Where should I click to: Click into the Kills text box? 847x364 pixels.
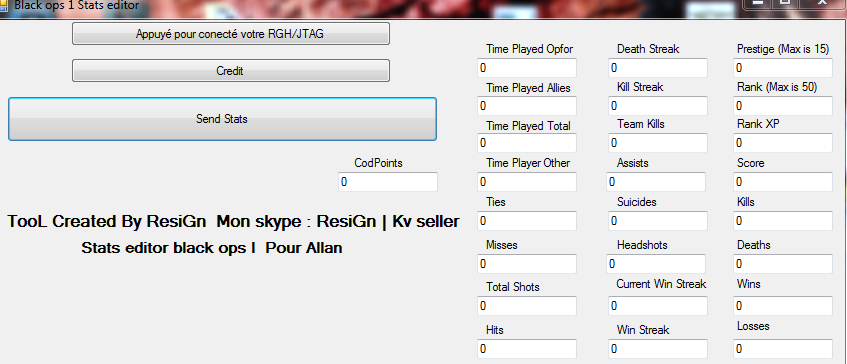783,221
